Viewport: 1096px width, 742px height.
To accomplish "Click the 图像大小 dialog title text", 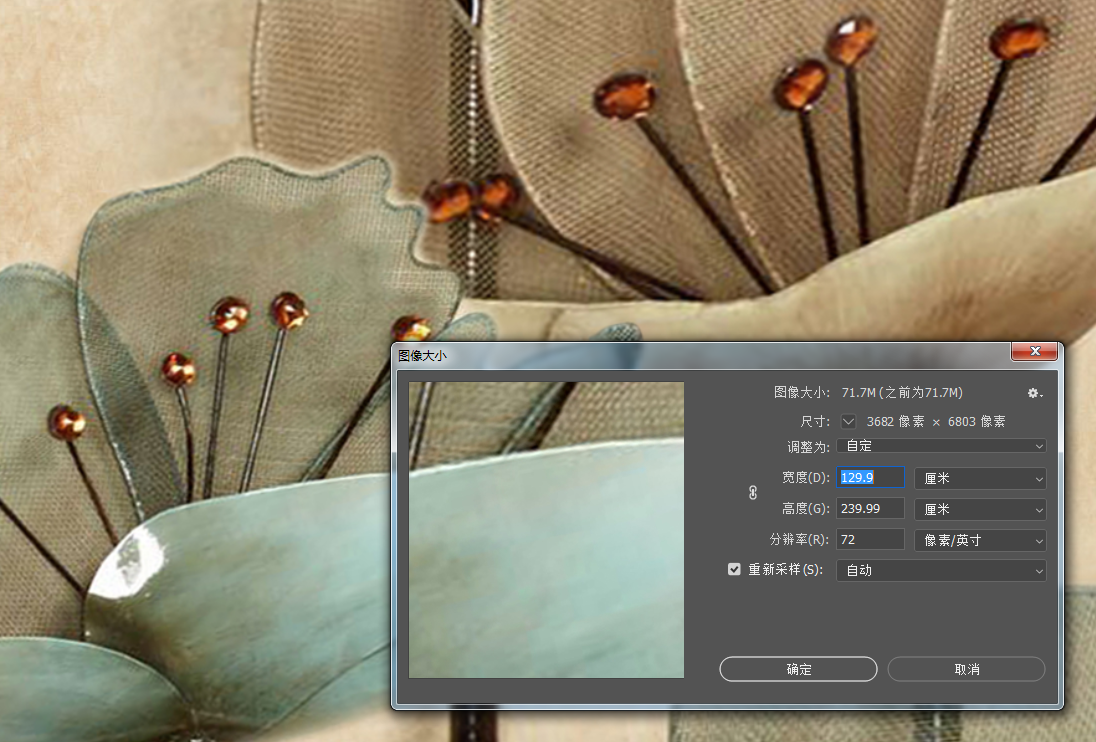I will point(422,356).
